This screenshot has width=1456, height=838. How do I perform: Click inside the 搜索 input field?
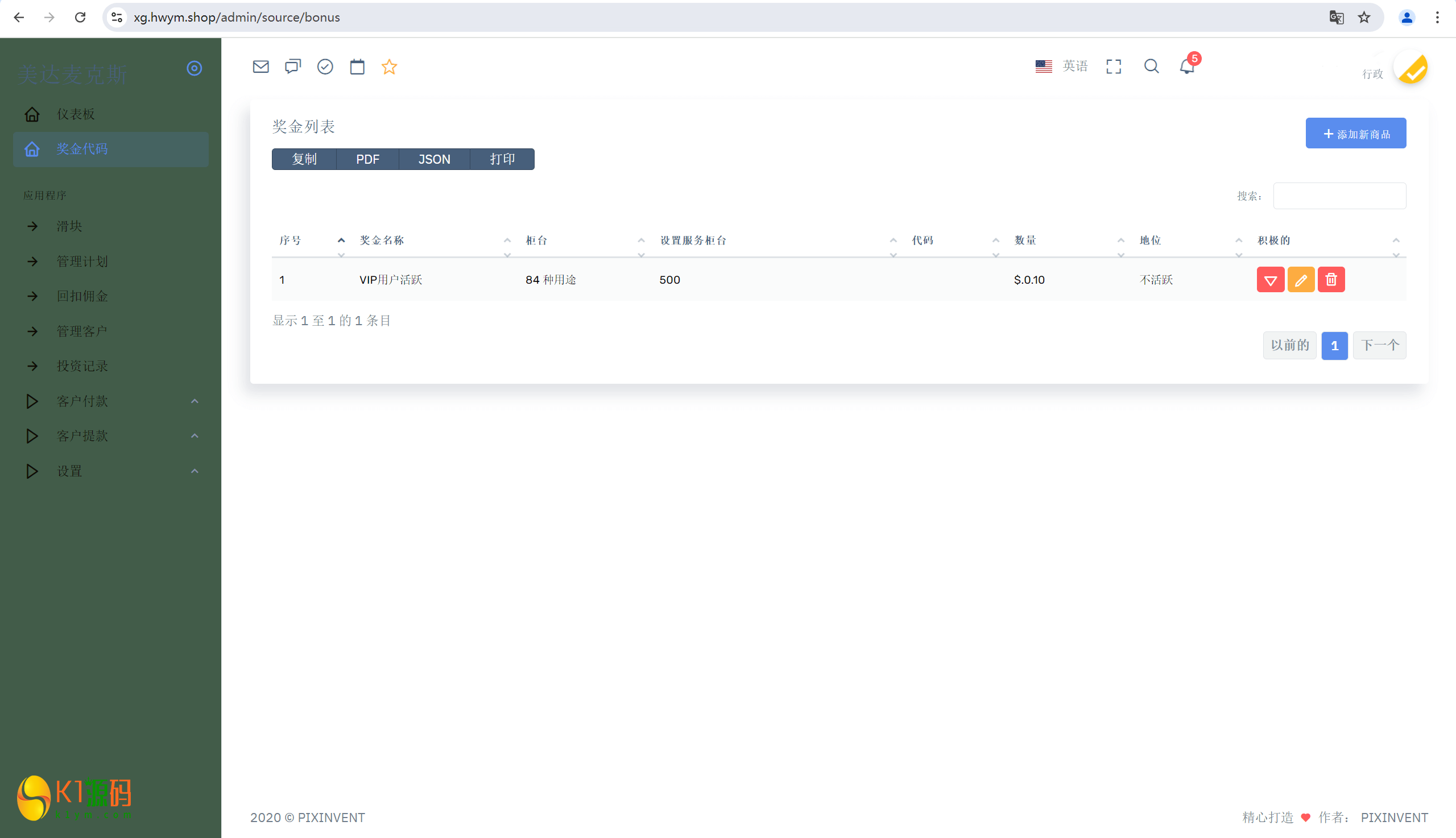coord(1339,196)
